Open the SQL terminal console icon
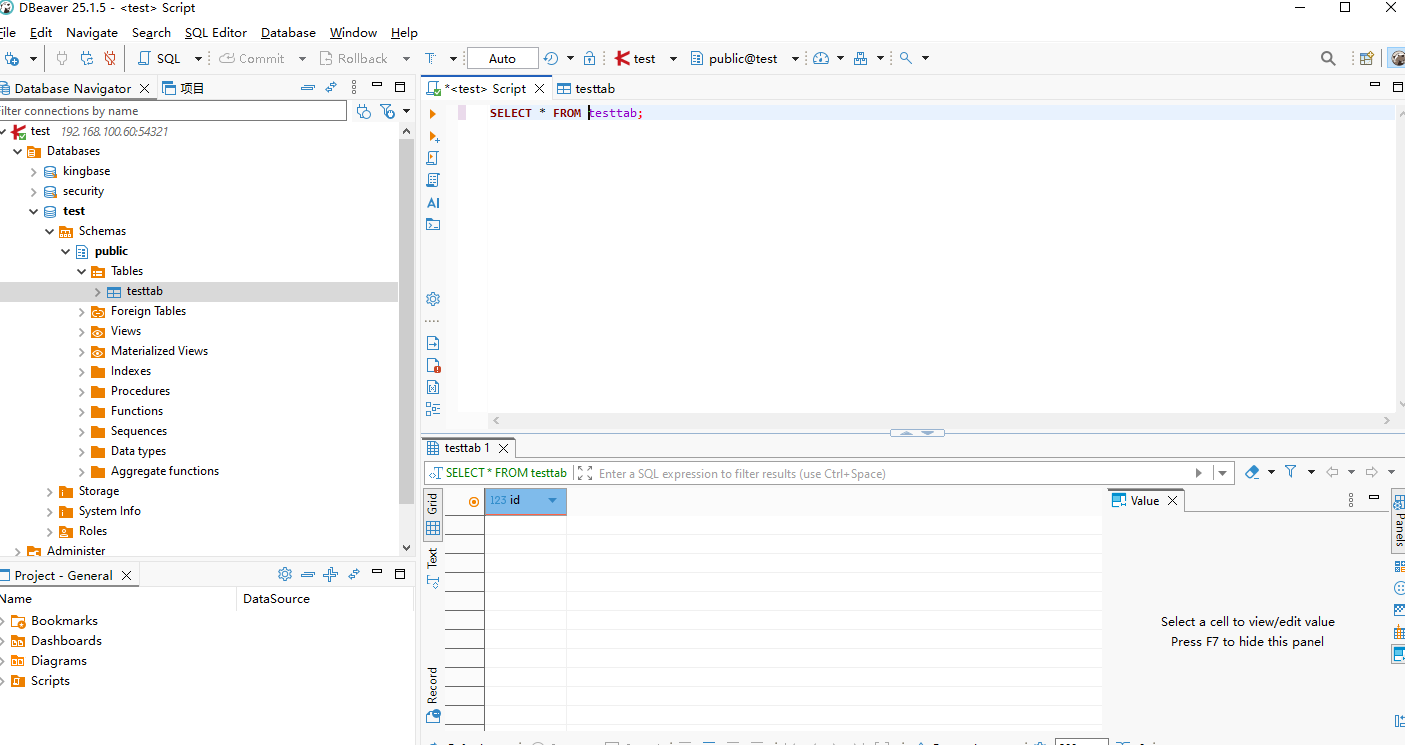The width and height of the screenshot is (1405, 745). [433, 224]
